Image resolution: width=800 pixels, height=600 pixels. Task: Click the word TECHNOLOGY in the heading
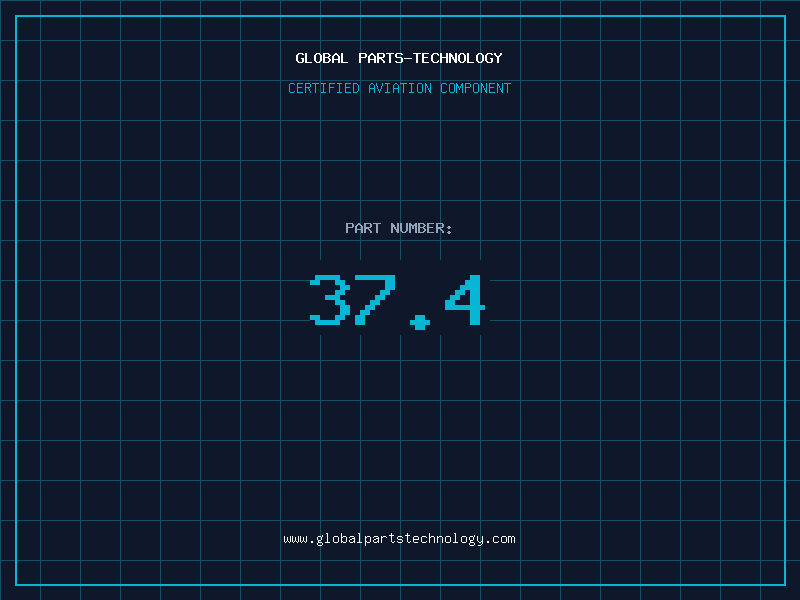[x=458, y=58]
